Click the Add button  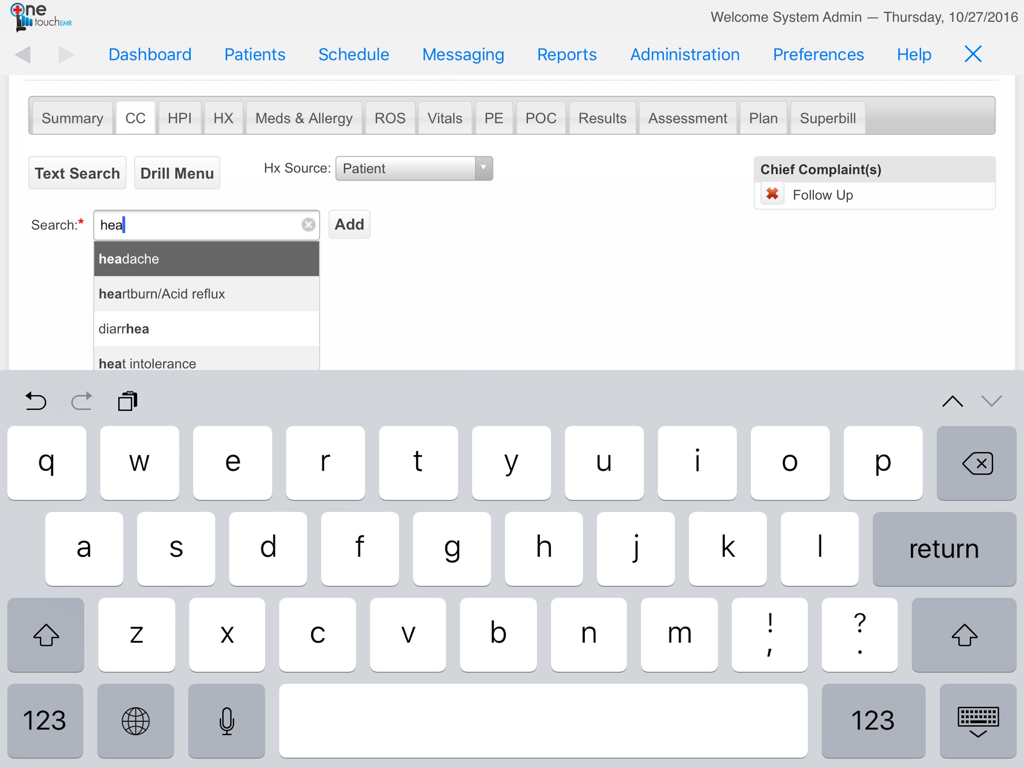pyautogui.click(x=348, y=224)
